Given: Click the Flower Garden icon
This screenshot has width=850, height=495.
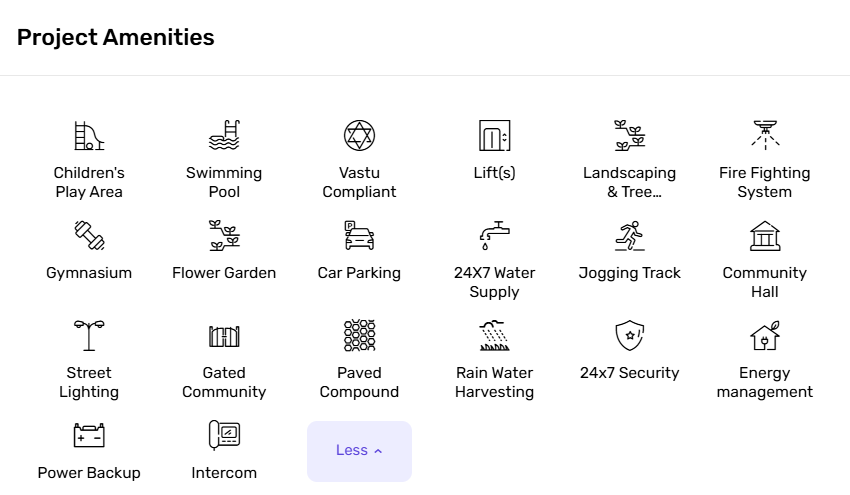Looking at the screenshot, I should [224, 236].
